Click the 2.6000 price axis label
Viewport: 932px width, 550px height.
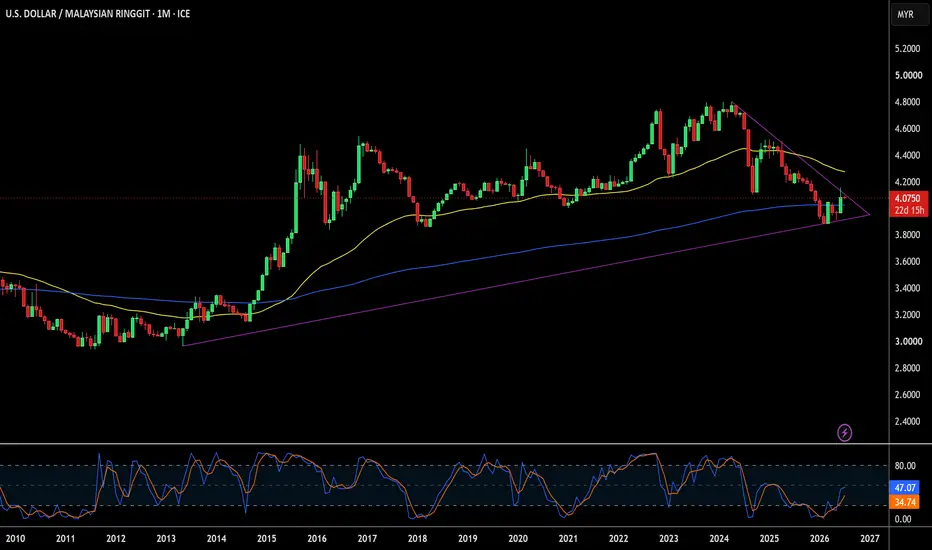tap(908, 395)
